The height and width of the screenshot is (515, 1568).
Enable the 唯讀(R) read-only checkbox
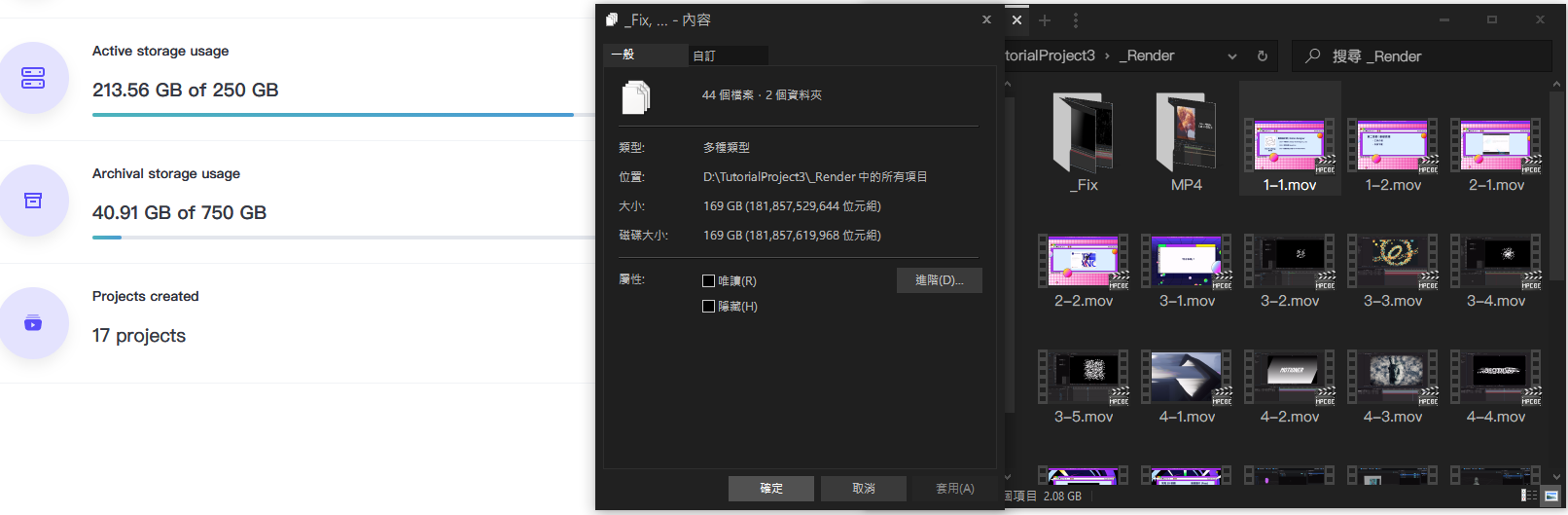(709, 281)
